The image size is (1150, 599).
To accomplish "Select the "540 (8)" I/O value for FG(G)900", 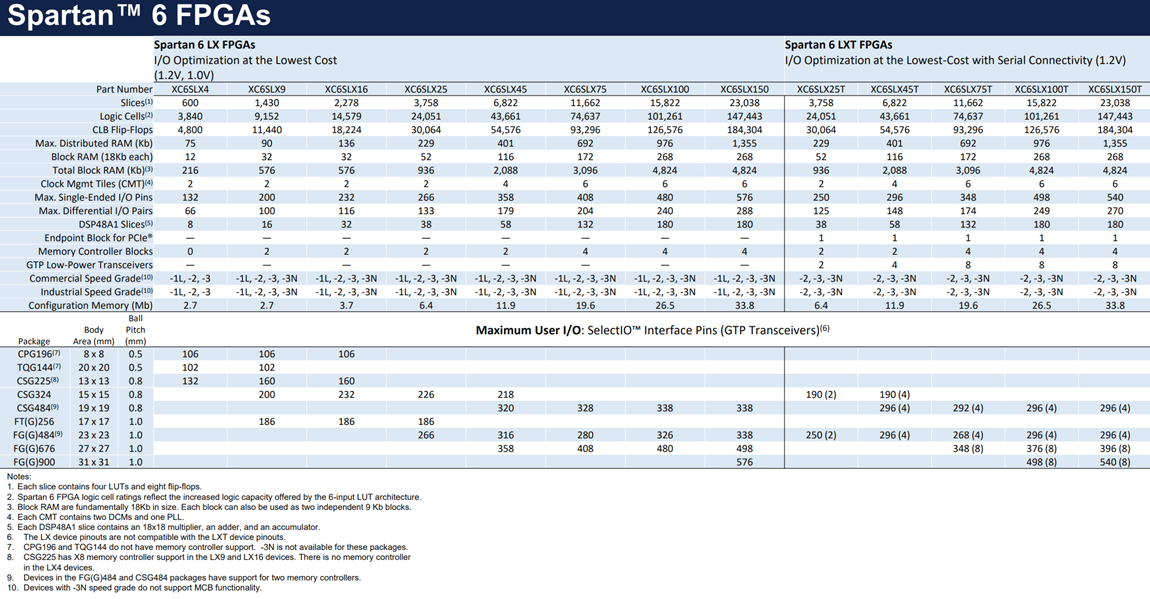I will (x=1115, y=463).
